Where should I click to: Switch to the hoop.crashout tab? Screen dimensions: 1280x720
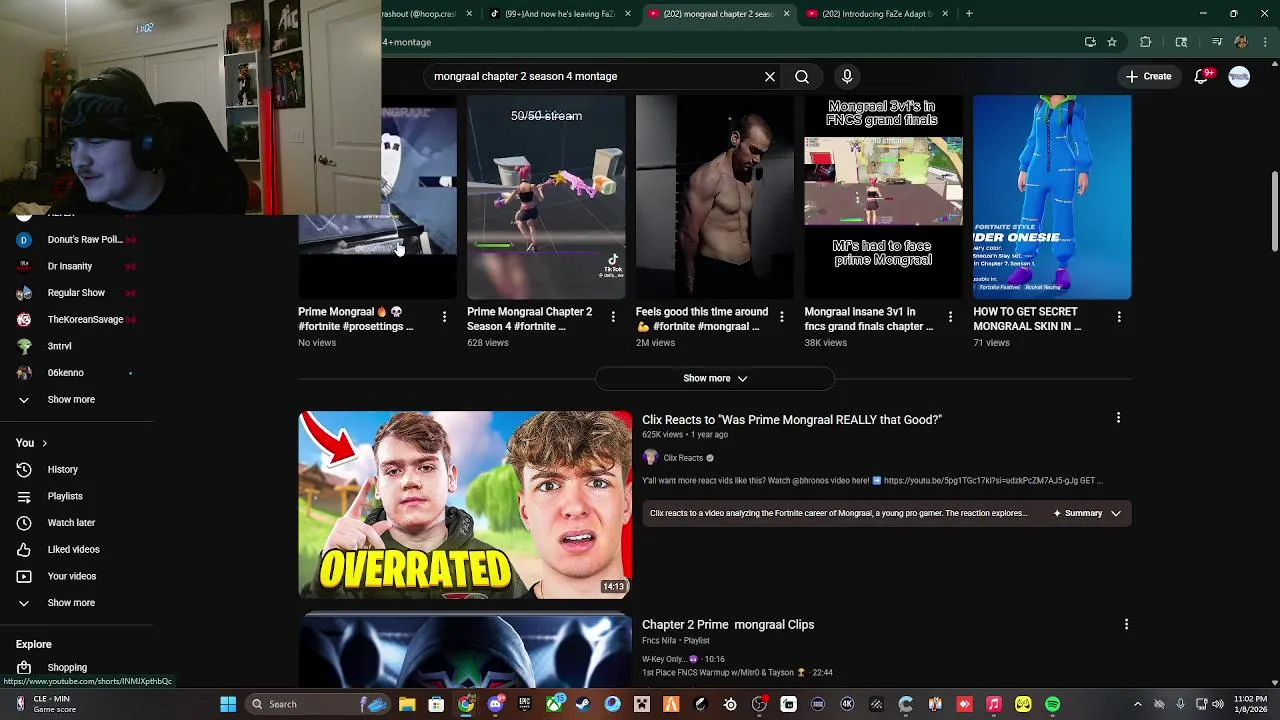point(425,14)
